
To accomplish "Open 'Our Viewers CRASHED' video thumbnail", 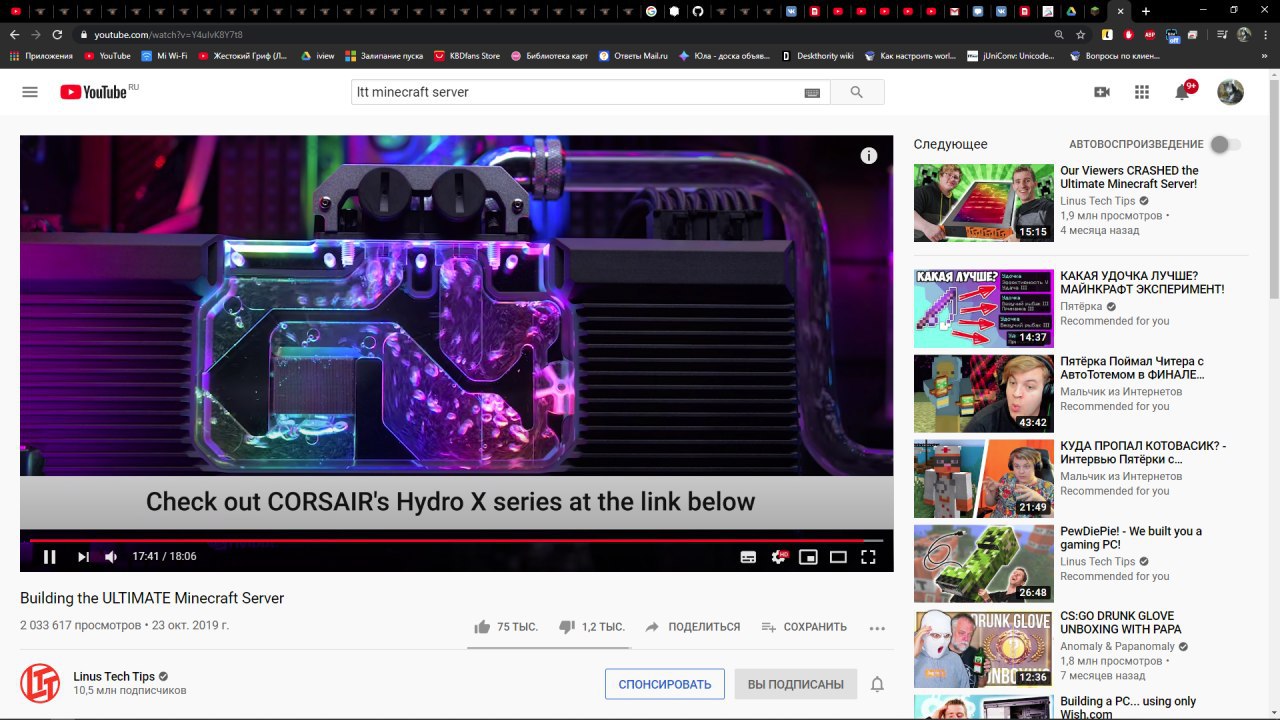I will click(984, 203).
